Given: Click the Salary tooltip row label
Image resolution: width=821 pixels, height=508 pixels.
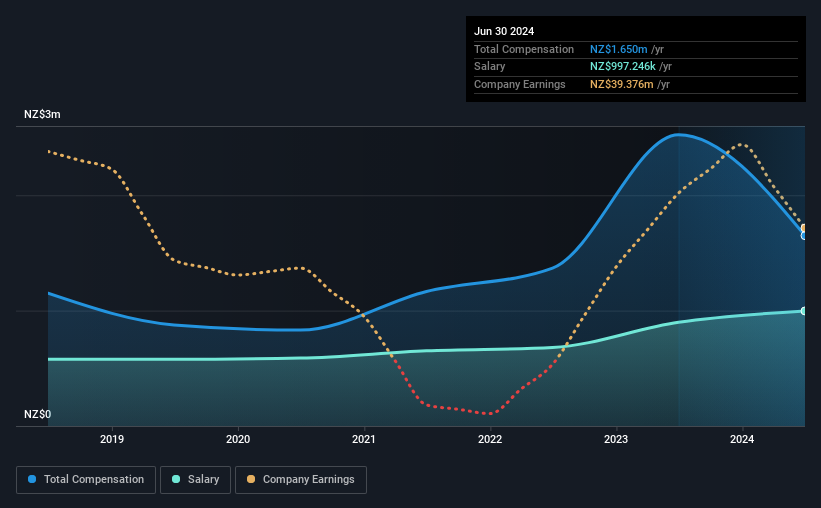Looking at the screenshot, I should (490, 67).
